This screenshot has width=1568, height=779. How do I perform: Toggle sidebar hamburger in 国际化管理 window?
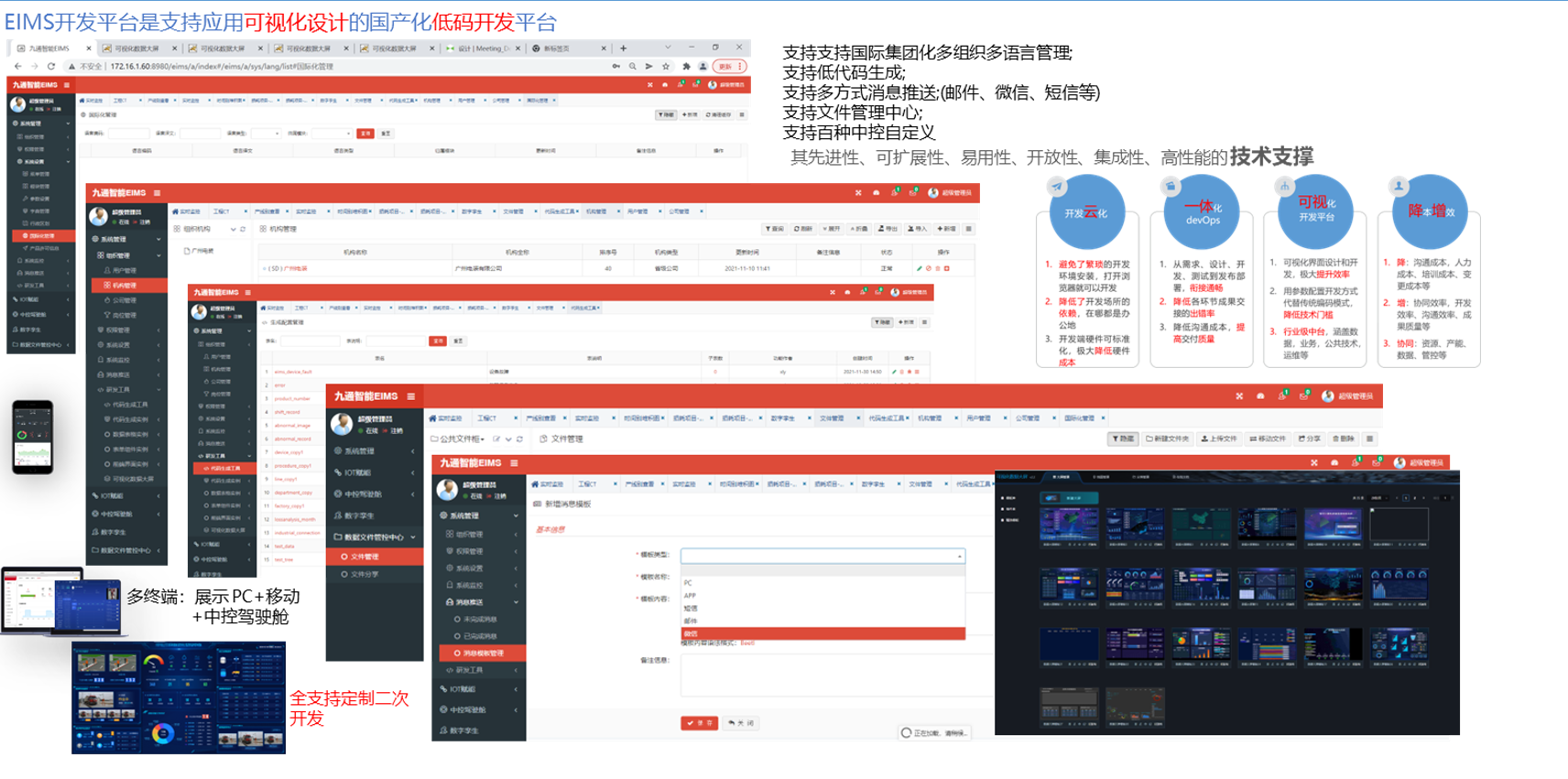tap(66, 85)
